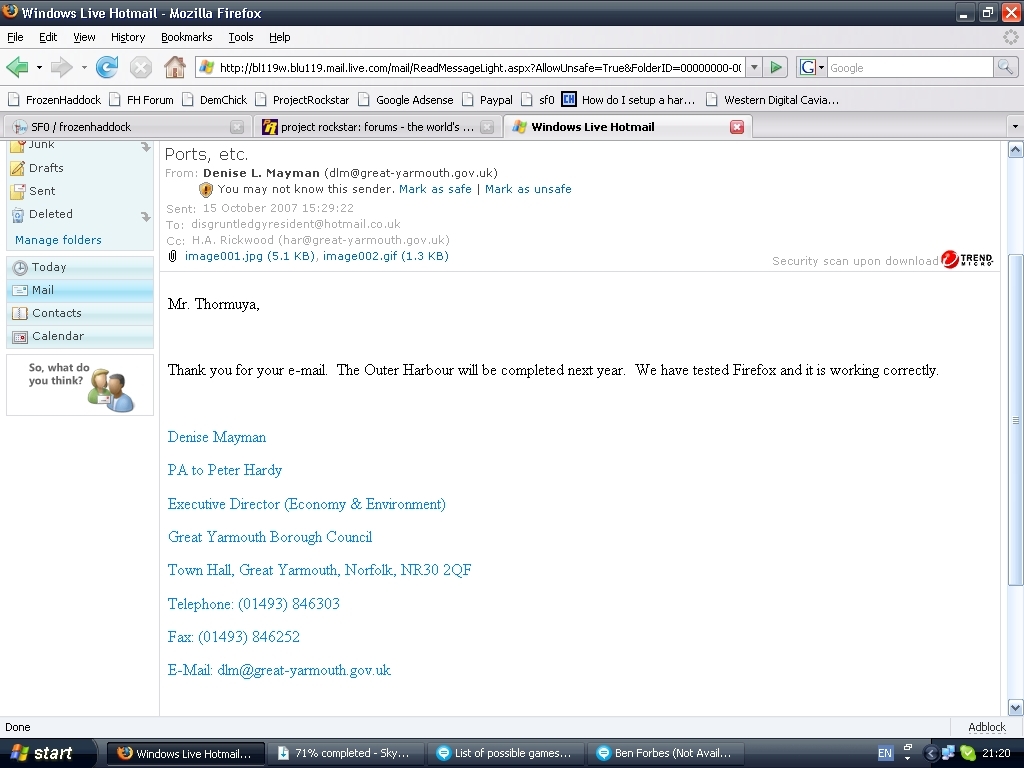Open the FH Forum bookmark
Screen dimensions: 1024x768
coord(142,100)
